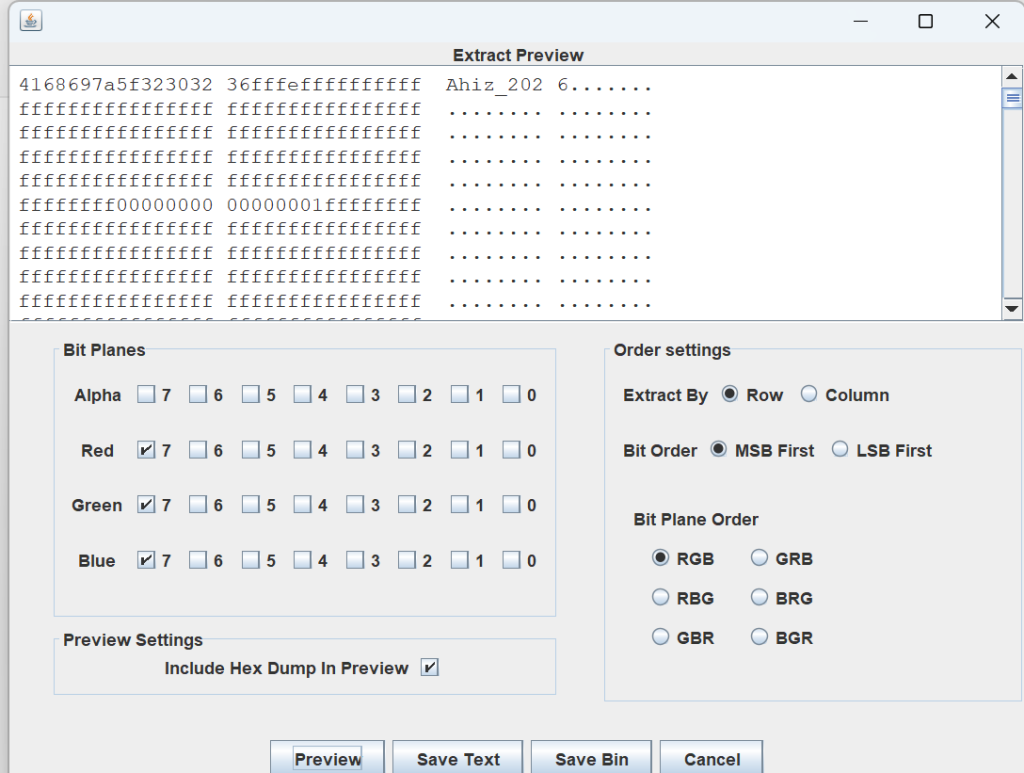Viewport: 1024px width, 773px height.
Task: Click the vertical scrollbar thumb
Action: (x=1012, y=98)
